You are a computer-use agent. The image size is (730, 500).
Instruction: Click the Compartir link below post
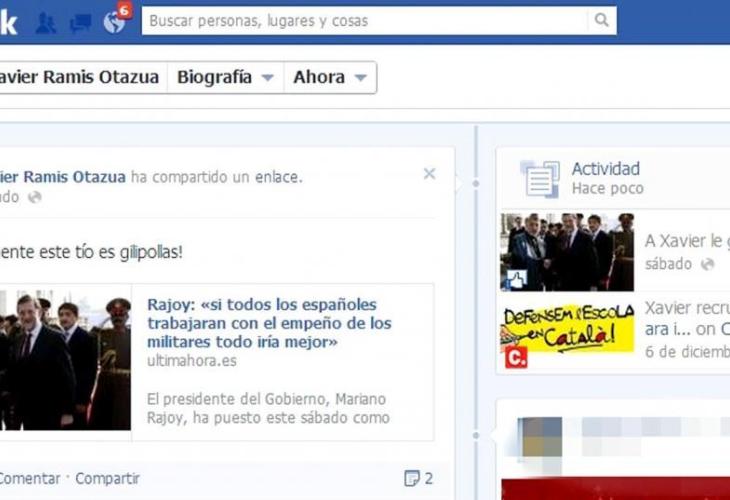click(107, 479)
